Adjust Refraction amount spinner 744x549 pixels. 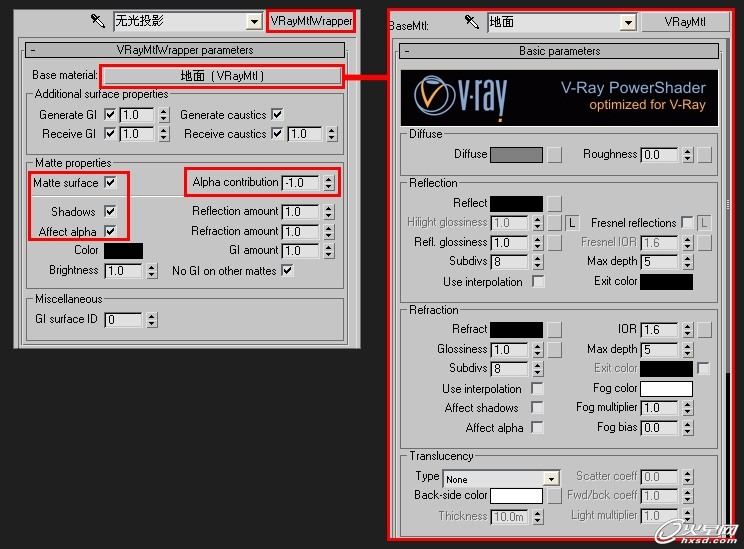pyautogui.click(x=329, y=232)
